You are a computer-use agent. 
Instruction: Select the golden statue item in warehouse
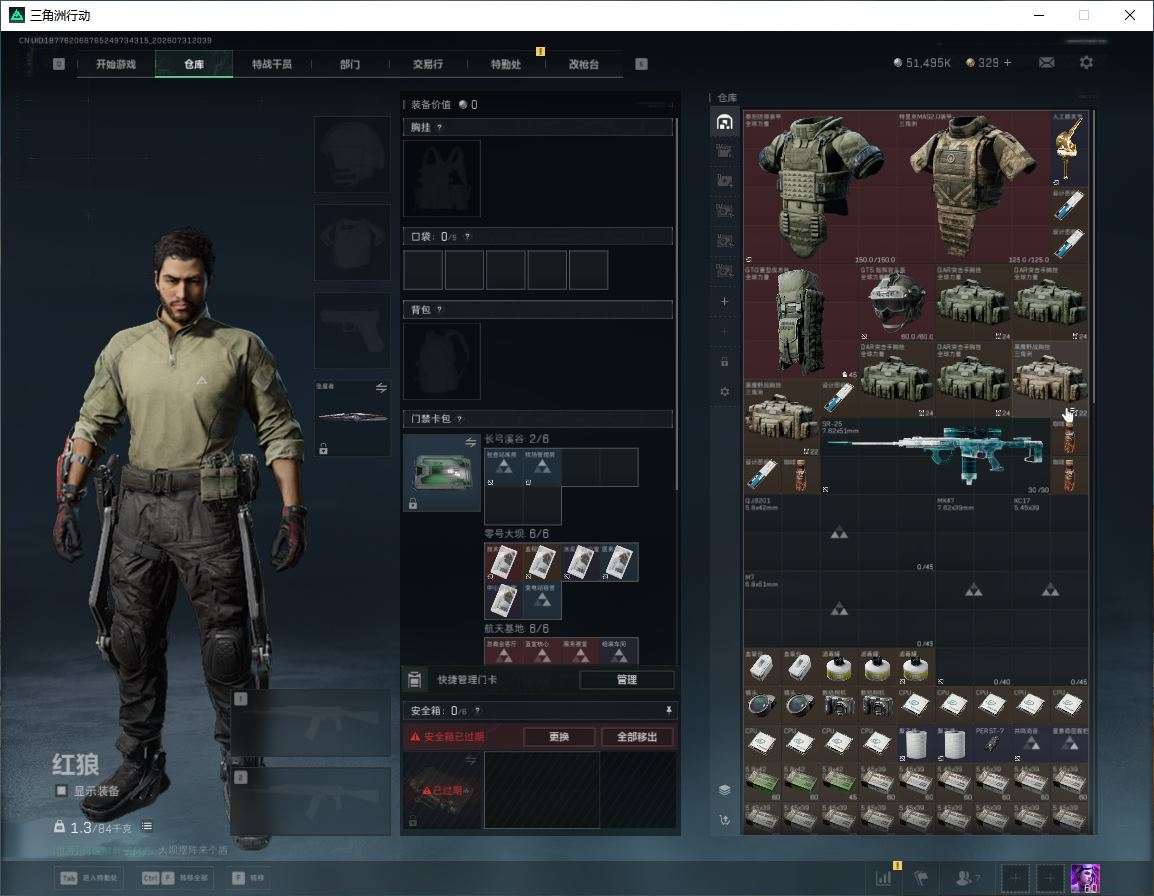[x=1069, y=149]
